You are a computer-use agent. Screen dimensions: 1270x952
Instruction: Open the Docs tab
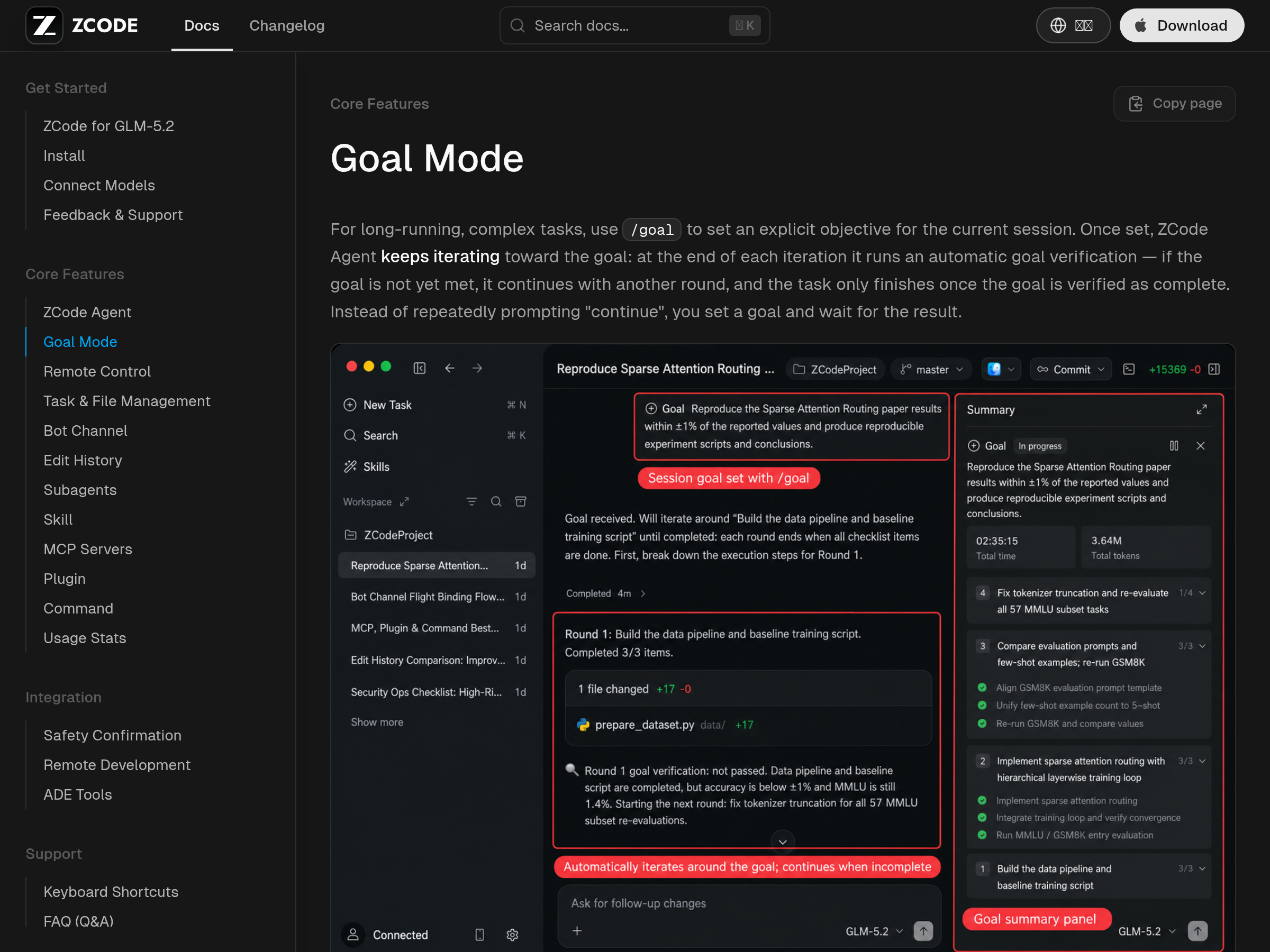click(x=202, y=25)
